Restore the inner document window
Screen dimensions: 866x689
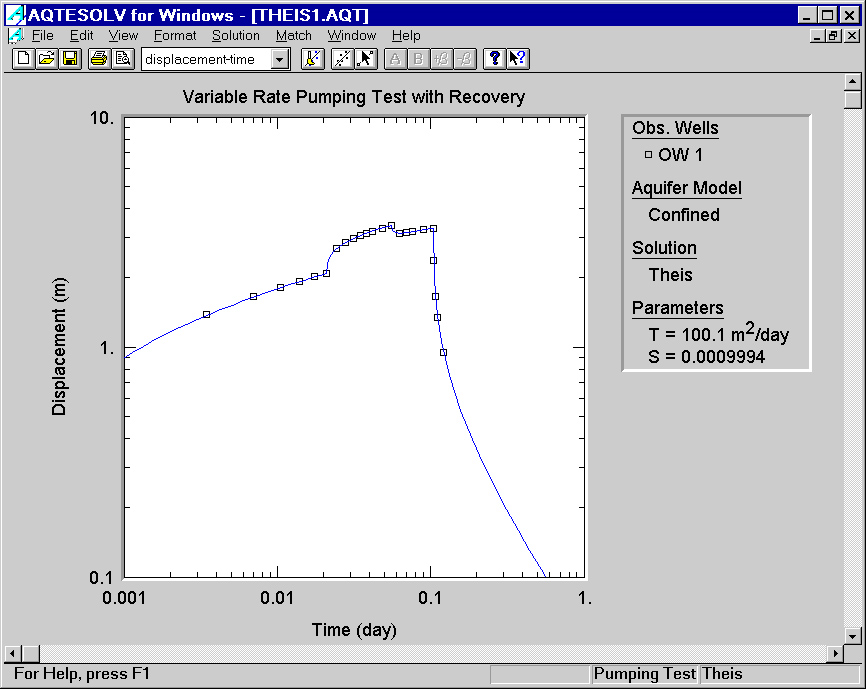[833, 36]
